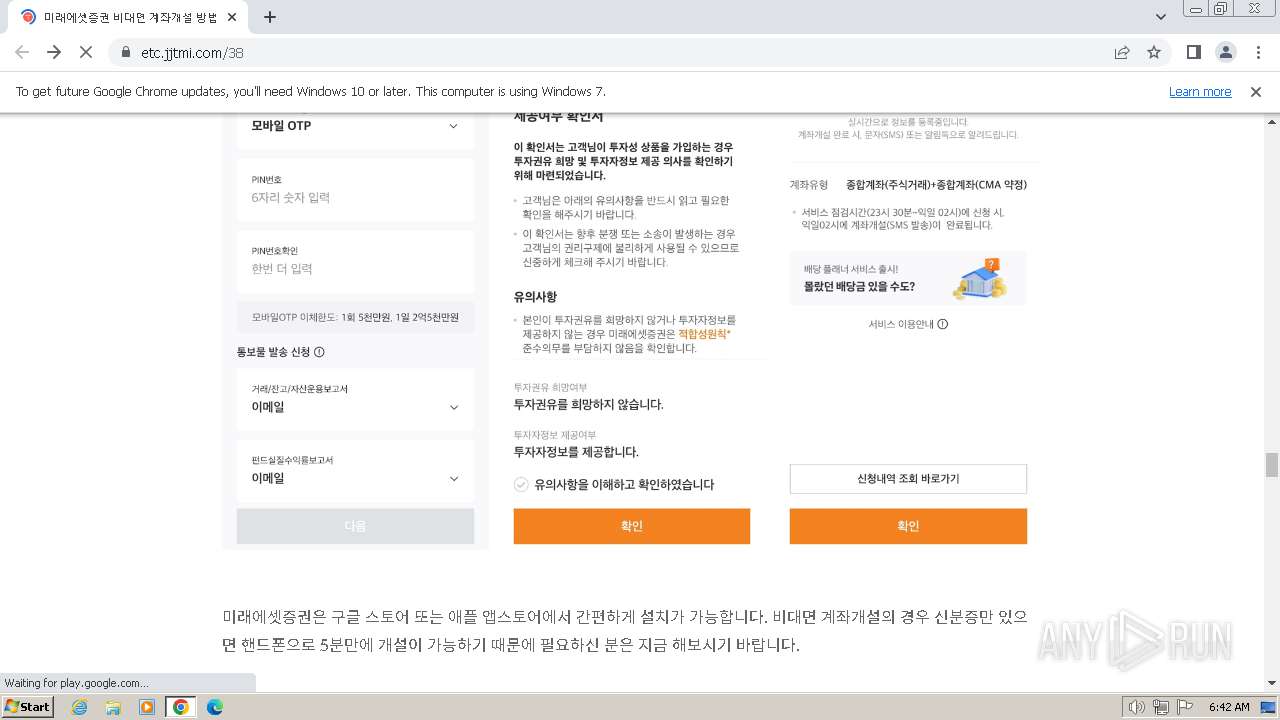
Task: Open Chrome three-dot menu
Action: (x=1258, y=52)
